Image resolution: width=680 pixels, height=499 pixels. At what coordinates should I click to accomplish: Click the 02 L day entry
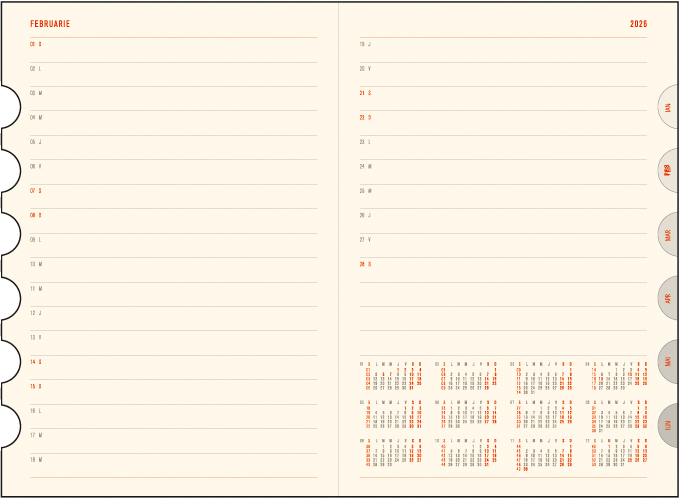(x=36, y=69)
